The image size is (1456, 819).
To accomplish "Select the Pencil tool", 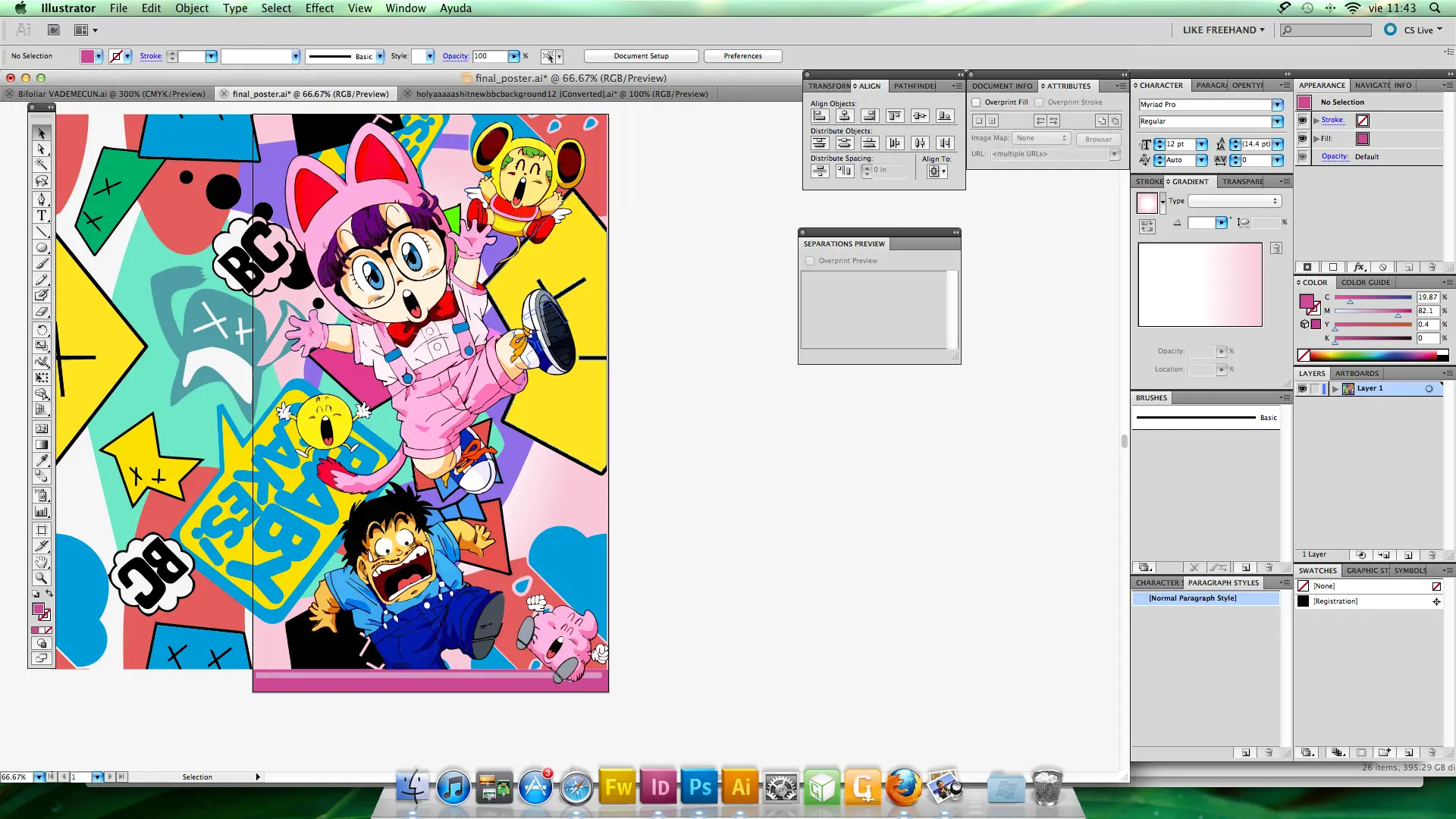I will 42,279.
